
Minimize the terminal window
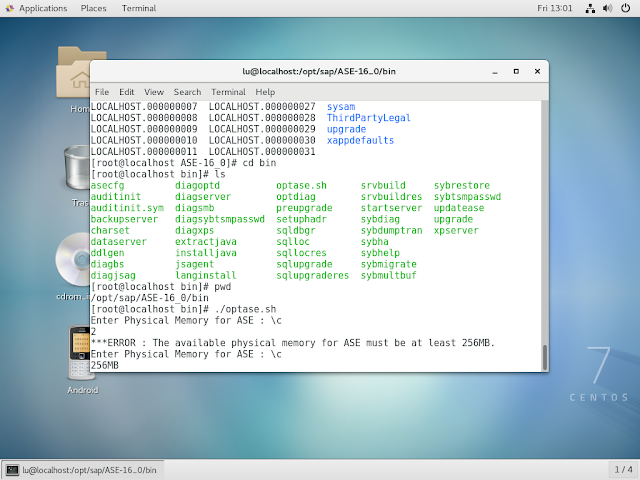[x=495, y=71]
